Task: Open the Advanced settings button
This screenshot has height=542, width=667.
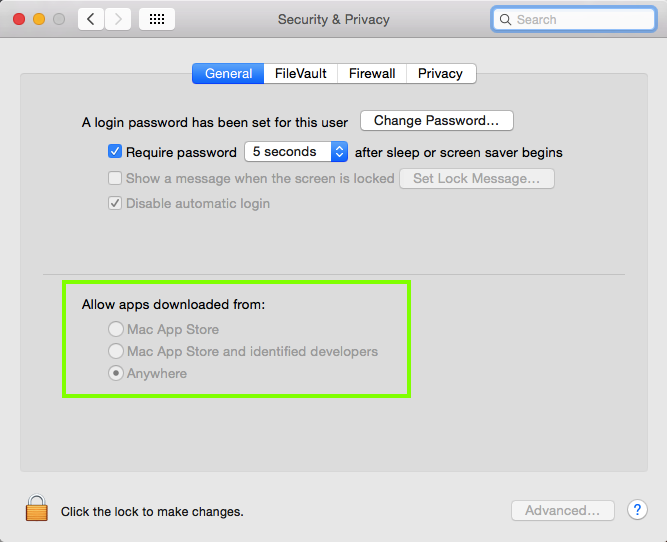Action: [x=563, y=510]
